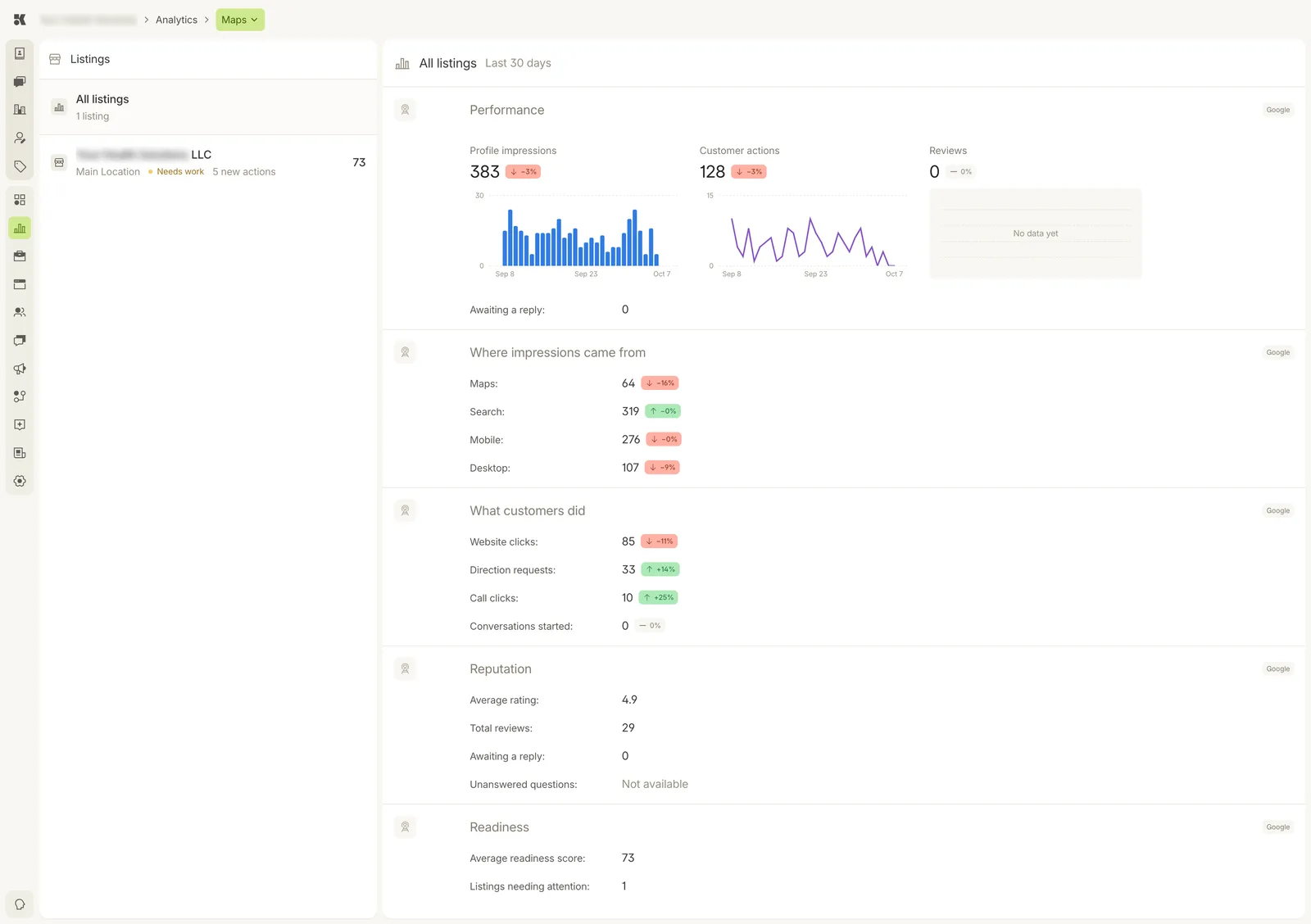
Task: Click the +25% badge next to Call clicks
Action: coord(658,598)
